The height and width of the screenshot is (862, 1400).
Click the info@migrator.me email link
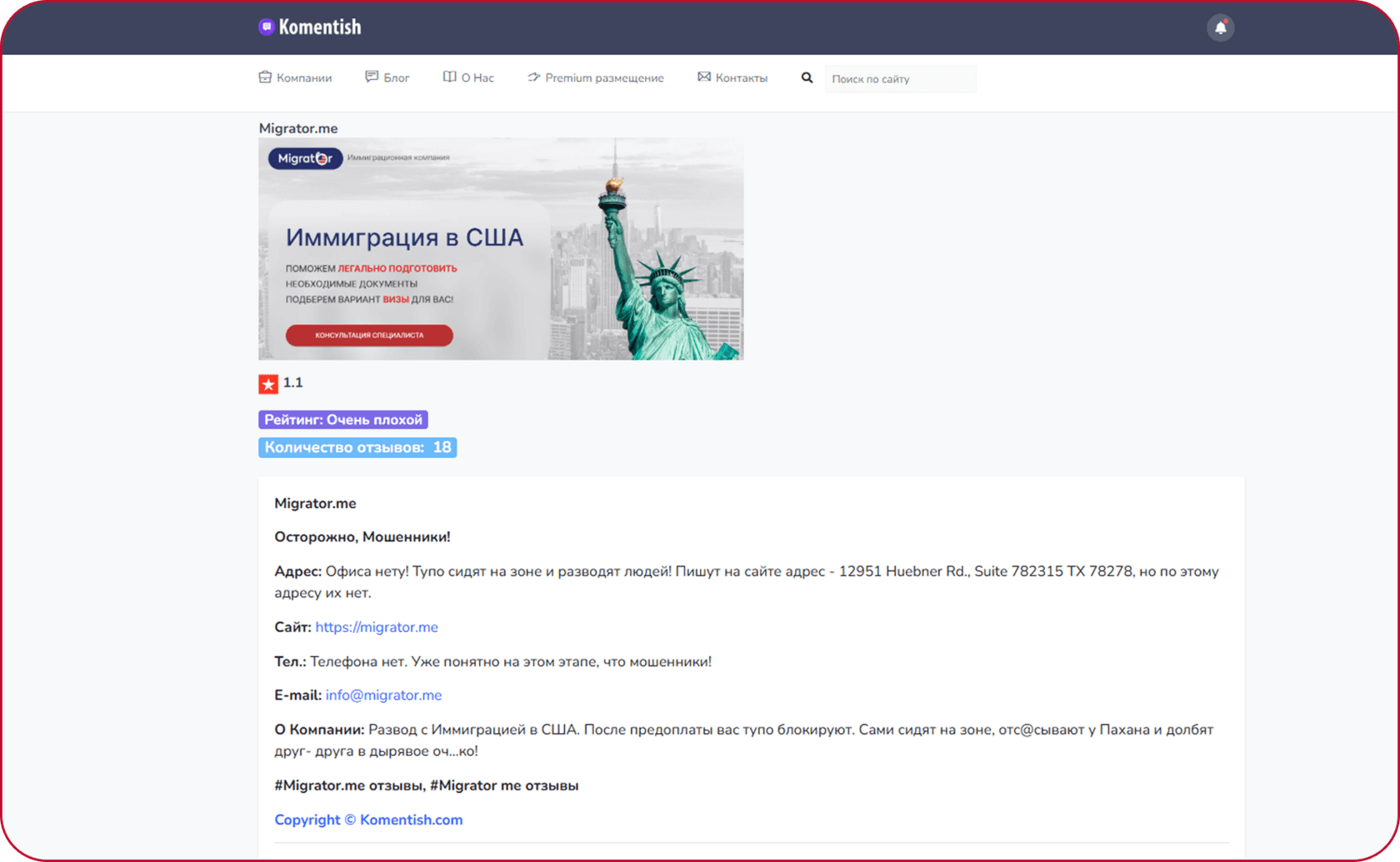pos(383,695)
